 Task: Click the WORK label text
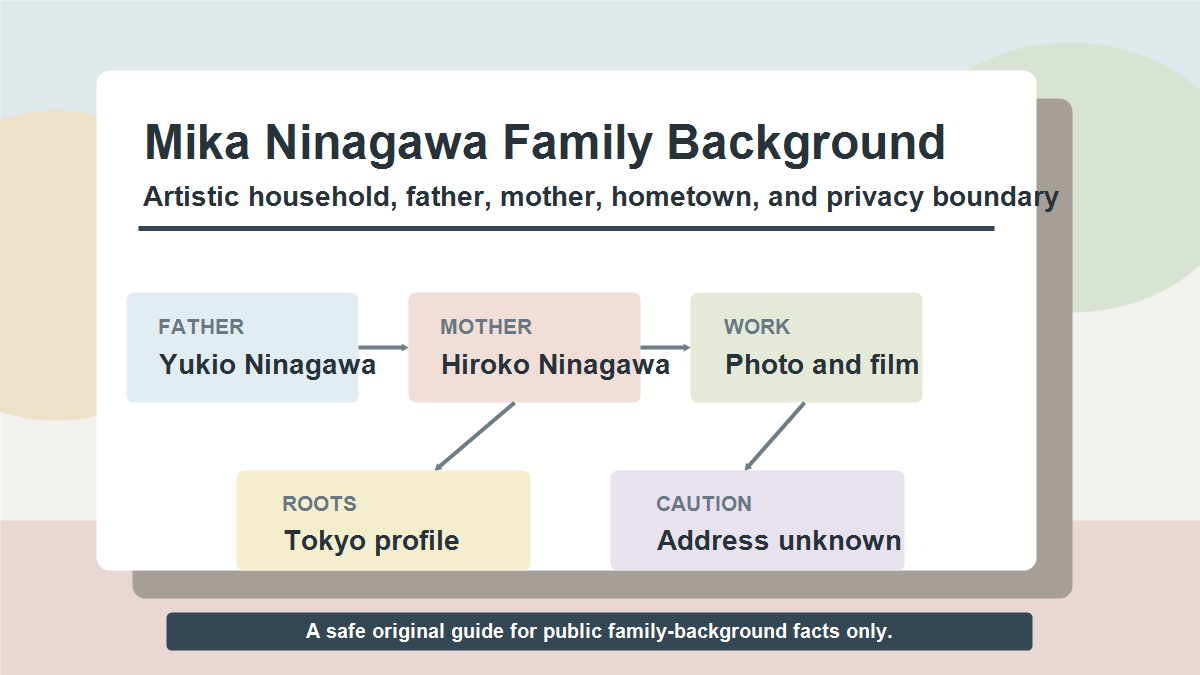pos(757,327)
